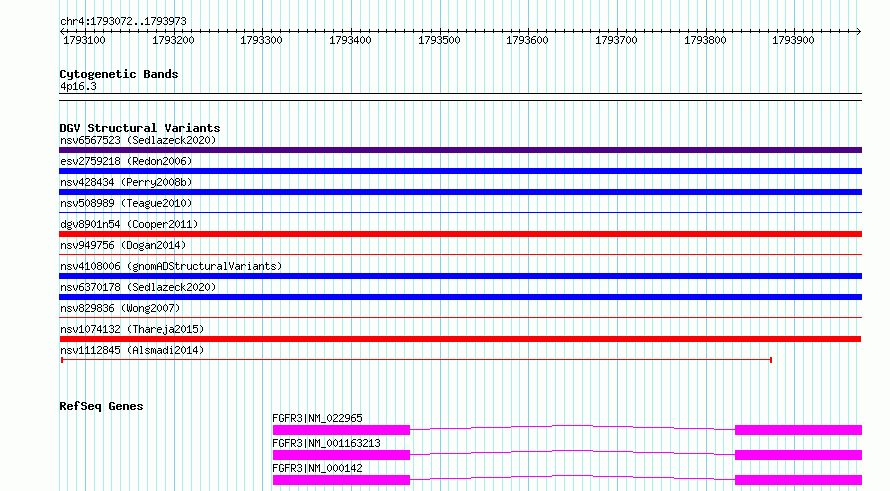890x491 pixels.
Task: Click second exon of FGFR3|NM_001163213
Action: (799, 455)
